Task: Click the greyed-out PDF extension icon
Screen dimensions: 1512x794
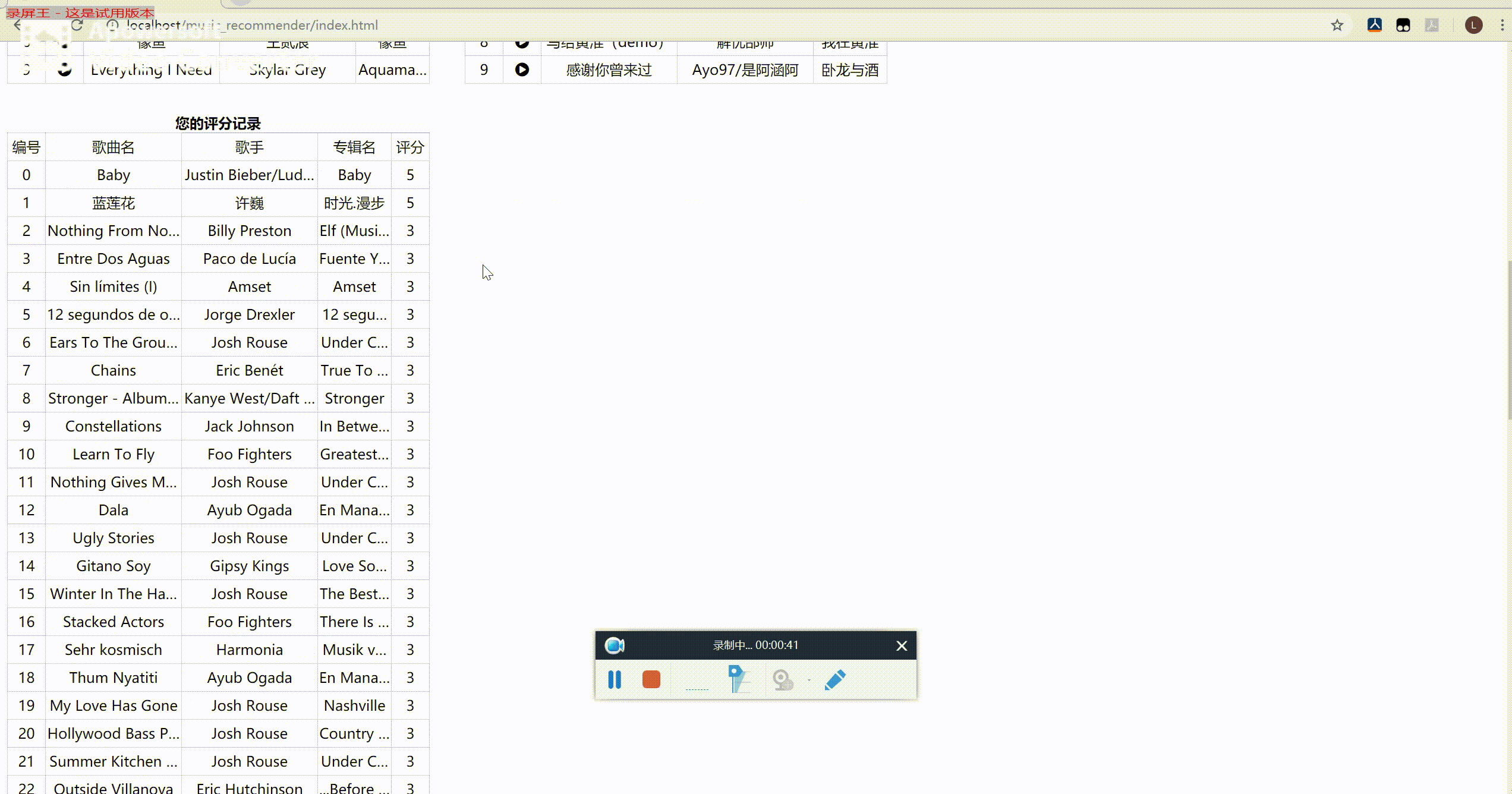Action: tap(1432, 26)
